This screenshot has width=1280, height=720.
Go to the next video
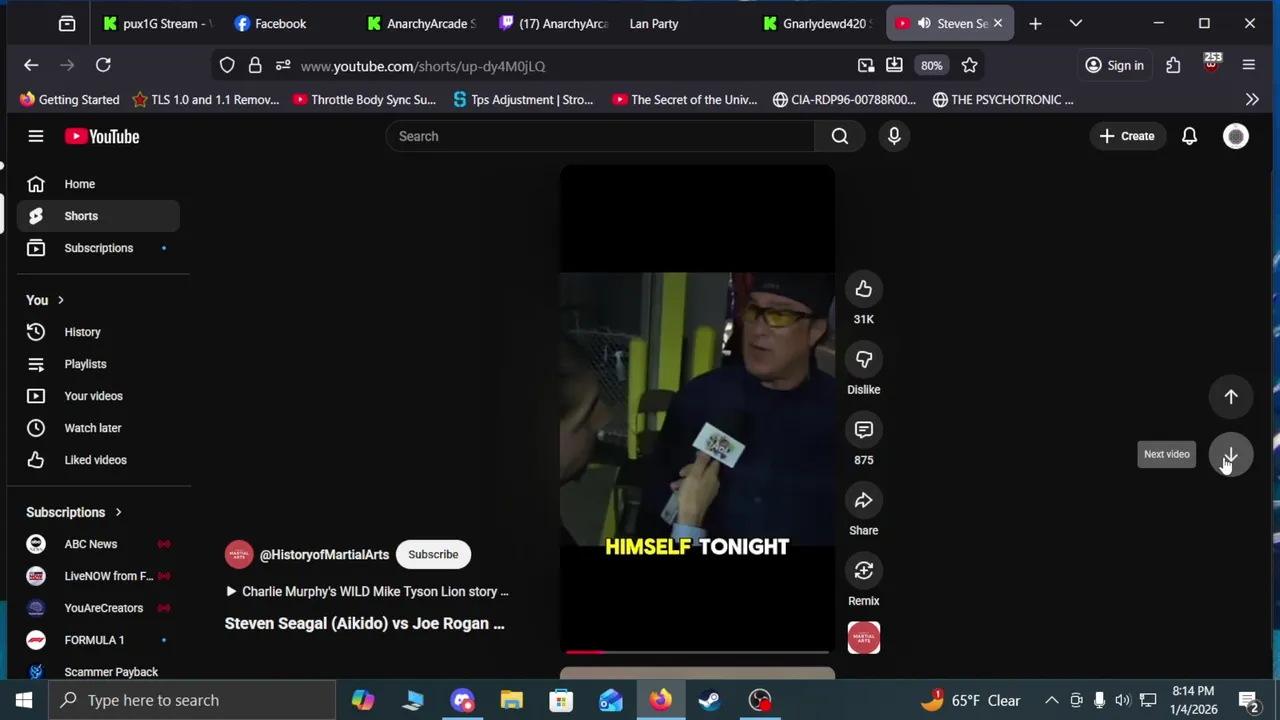pyautogui.click(x=1231, y=455)
